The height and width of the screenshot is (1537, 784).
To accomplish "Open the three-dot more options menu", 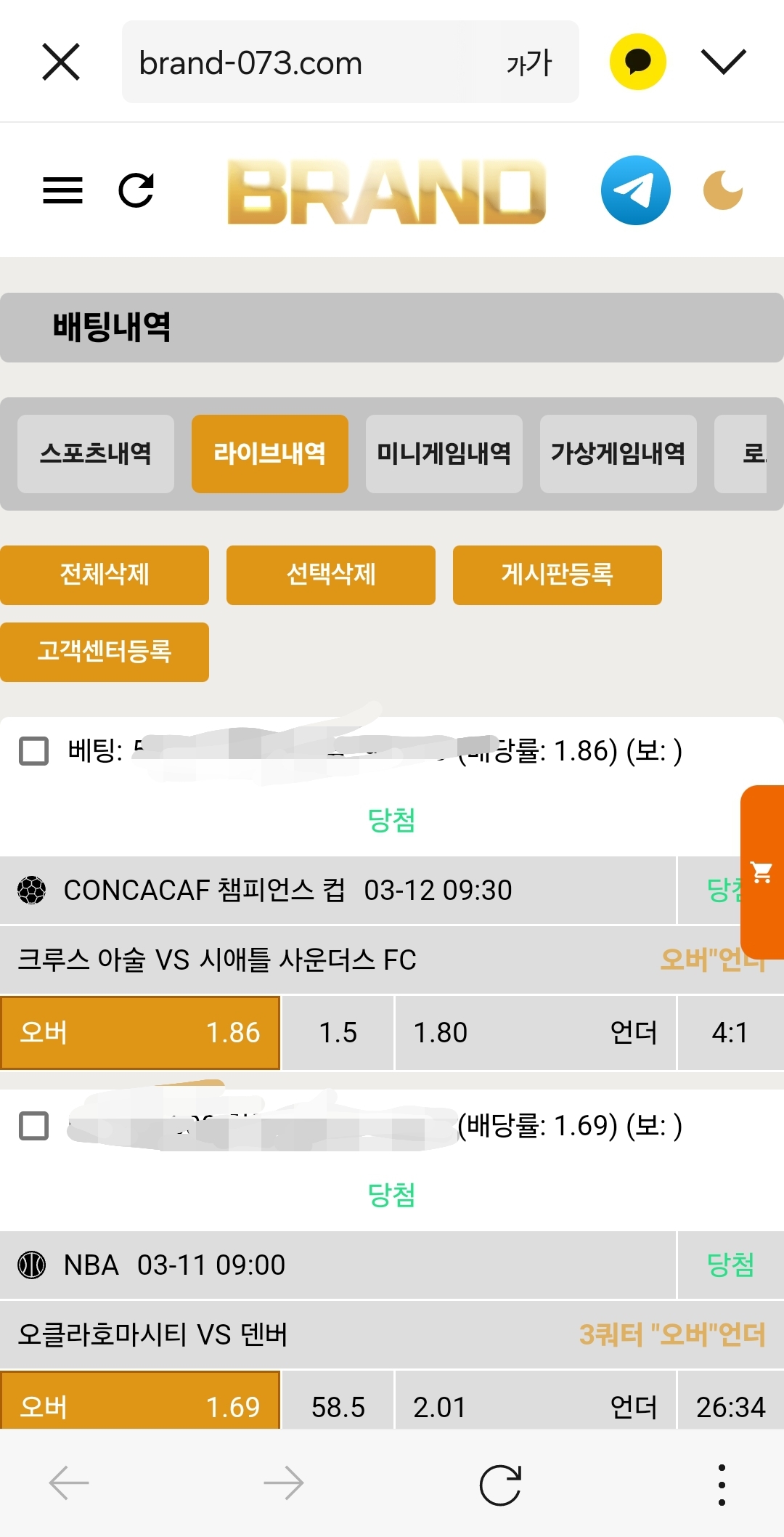I will coord(721,1484).
